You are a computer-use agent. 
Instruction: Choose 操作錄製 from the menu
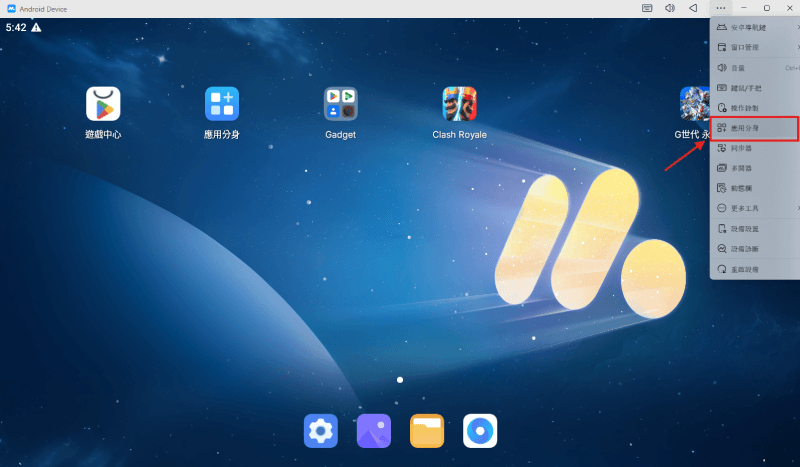click(x=755, y=108)
